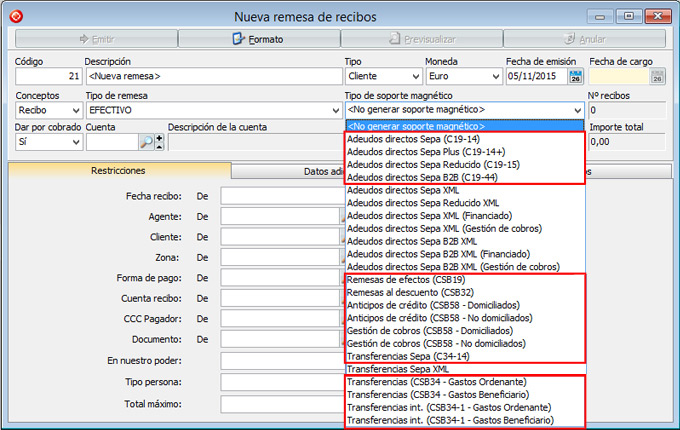Click the Cuenta search magnifier icon
The height and width of the screenshot is (430, 680).
146,142
